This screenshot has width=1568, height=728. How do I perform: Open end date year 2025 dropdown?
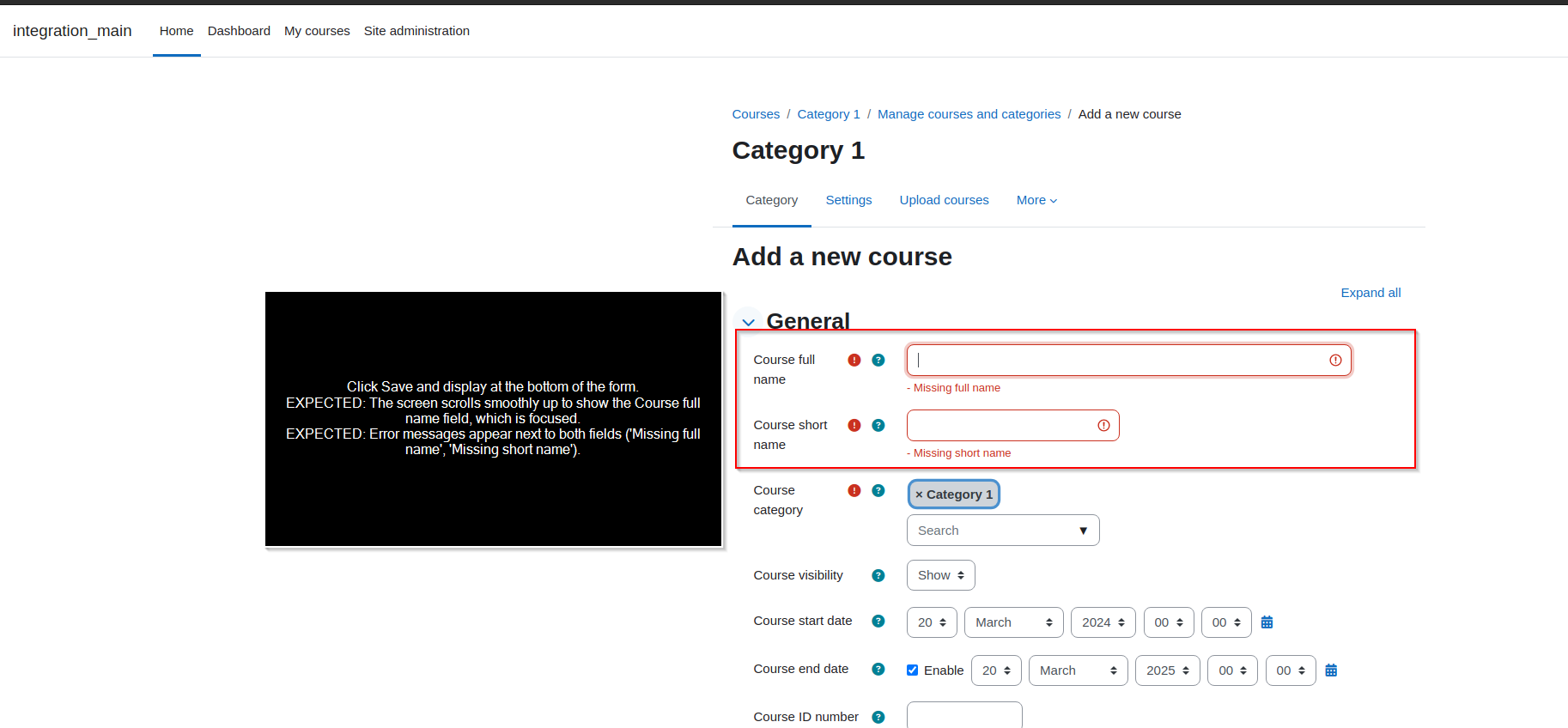click(1168, 670)
